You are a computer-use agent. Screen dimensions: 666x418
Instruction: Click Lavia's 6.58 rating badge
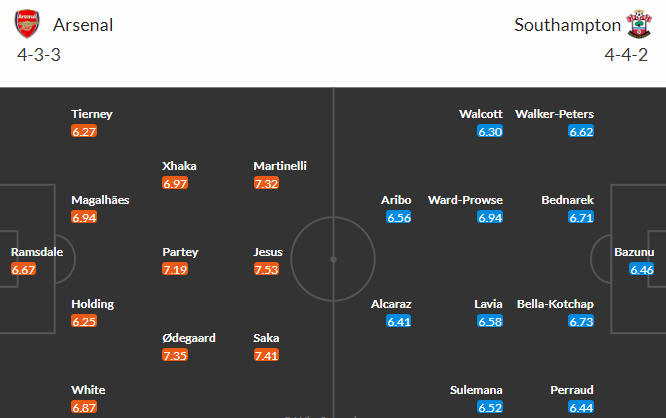[x=490, y=322]
